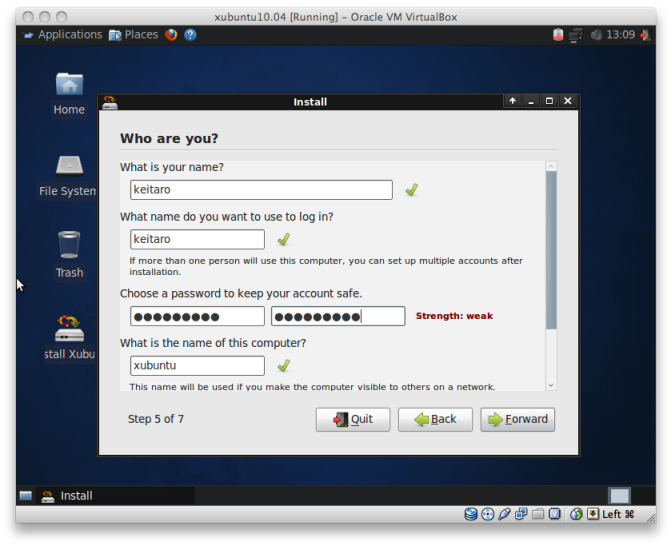
Task: Click the network status icon in the panel
Action: tap(576, 35)
